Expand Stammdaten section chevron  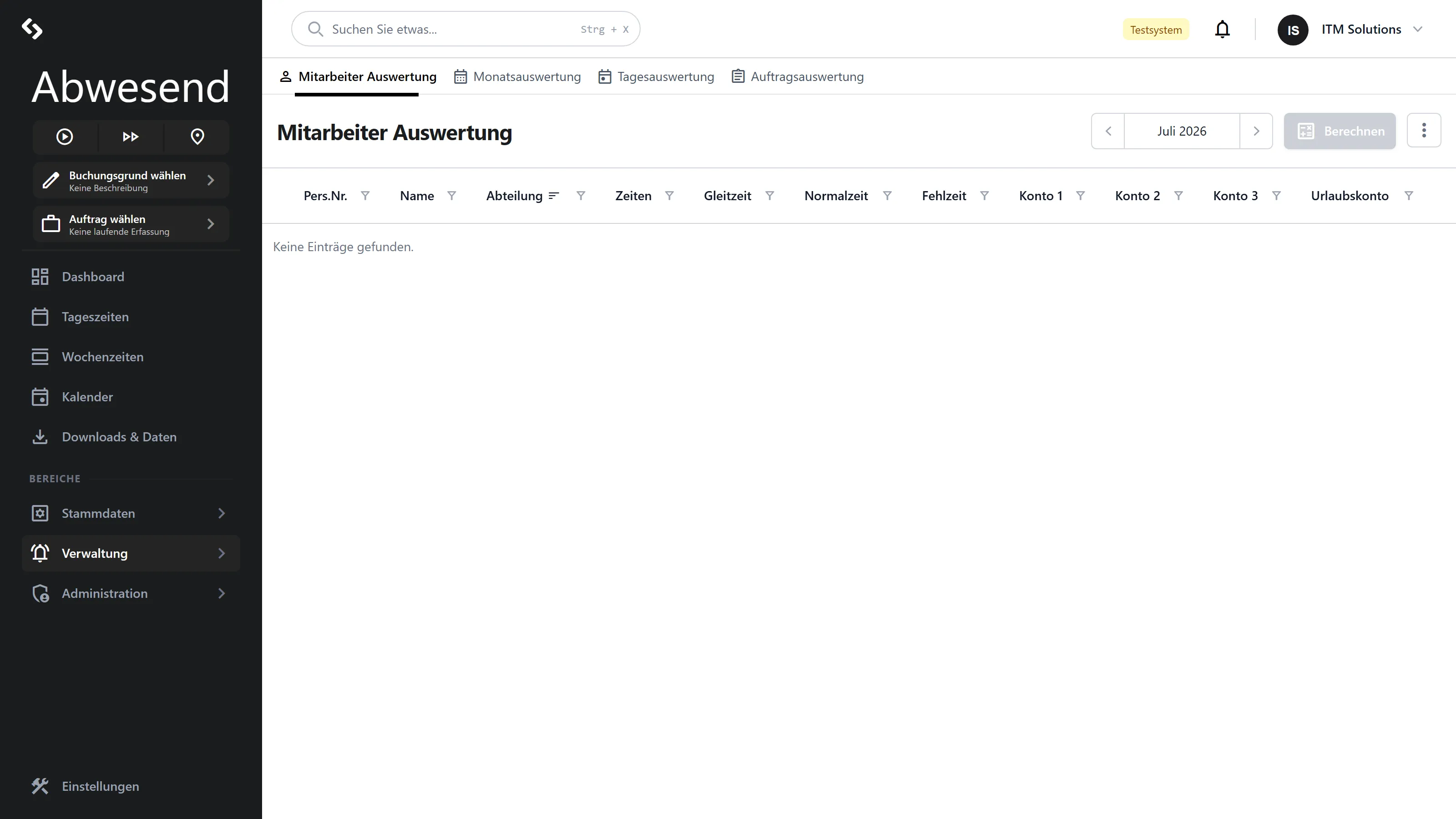coord(222,514)
